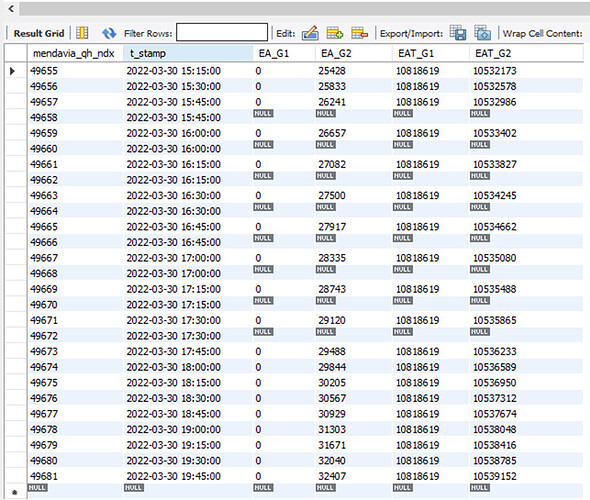Import records from external file icon
This screenshot has height=500, width=590.
[x=483, y=33]
